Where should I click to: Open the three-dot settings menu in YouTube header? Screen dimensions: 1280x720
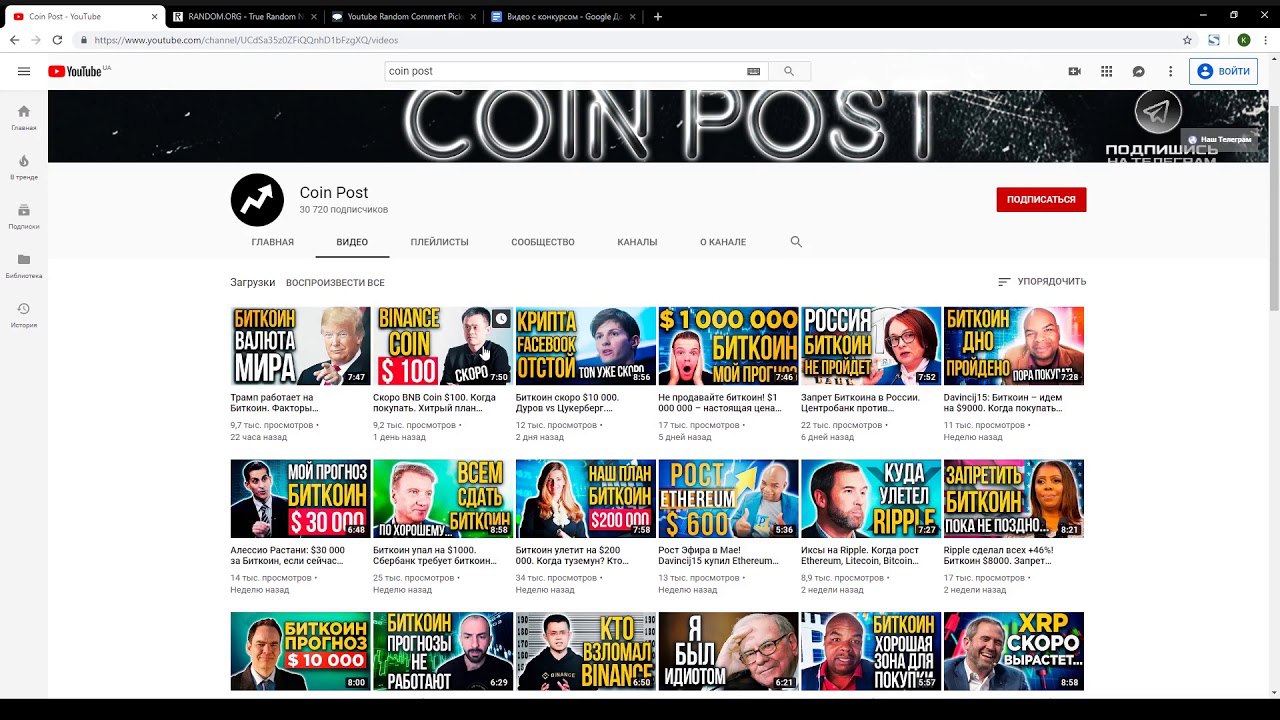[x=1170, y=71]
